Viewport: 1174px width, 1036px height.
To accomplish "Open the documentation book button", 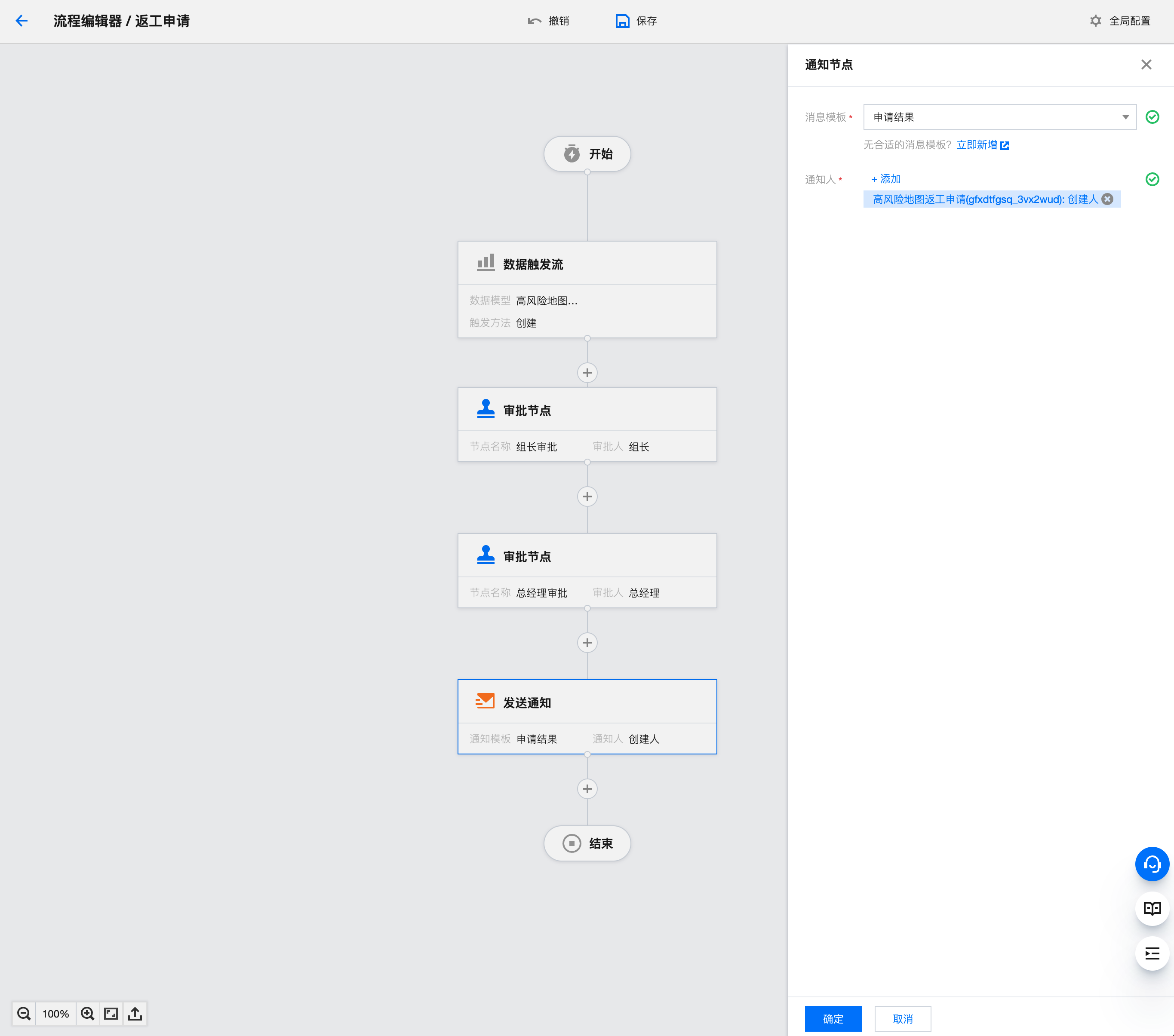I will [x=1152, y=908].
